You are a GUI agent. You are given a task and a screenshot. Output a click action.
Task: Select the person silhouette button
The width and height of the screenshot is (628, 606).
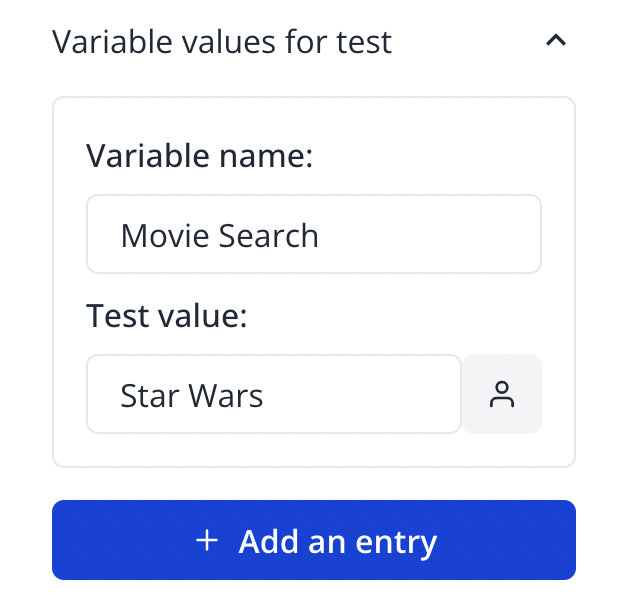pyautogui.click(x=502, y=395)
